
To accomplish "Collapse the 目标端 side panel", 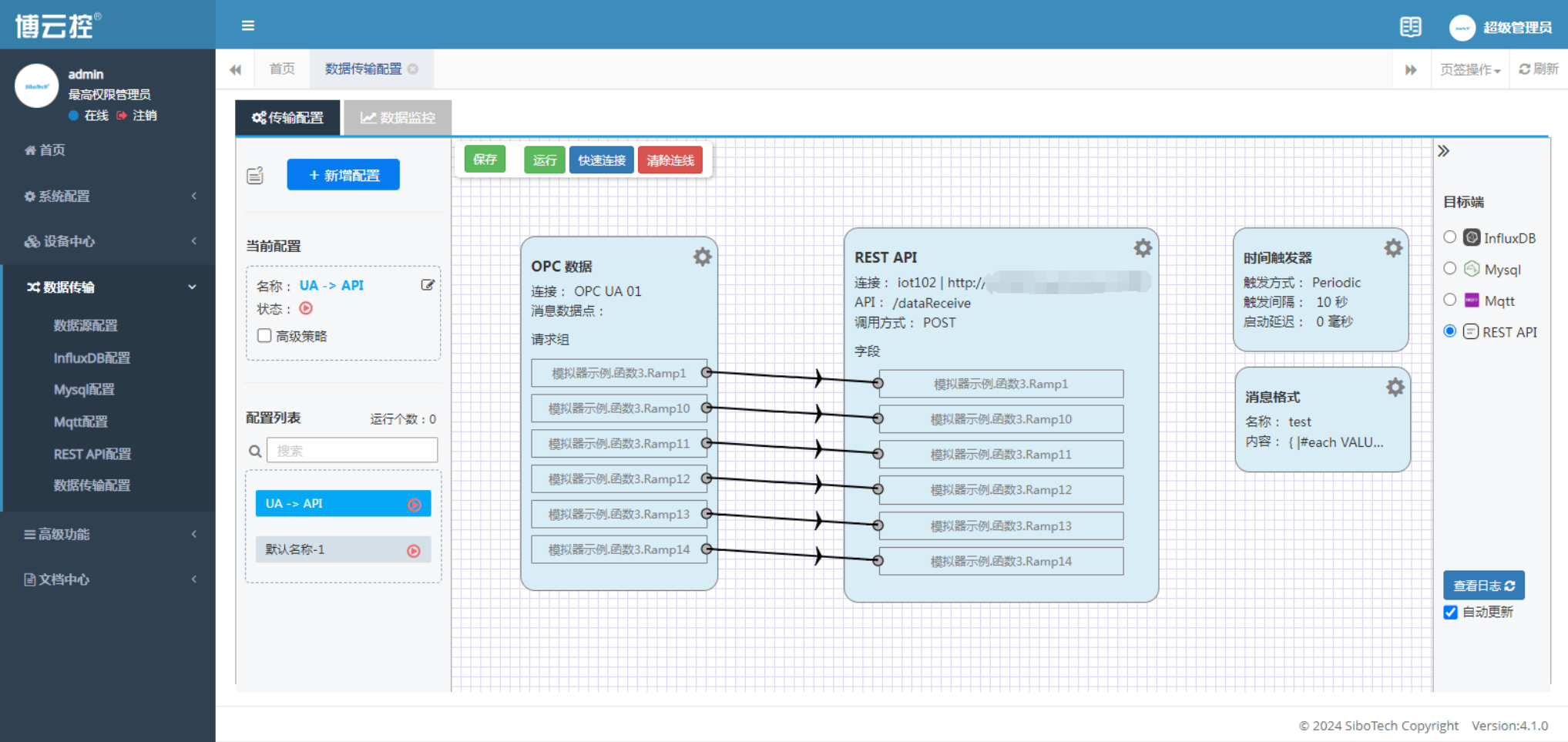I will tap(1443, 151).
